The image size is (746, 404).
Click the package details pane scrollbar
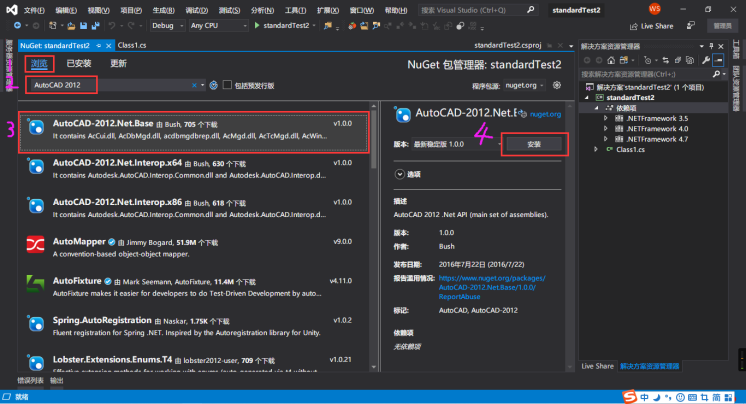pyautogui.click(x=569, y=237)
